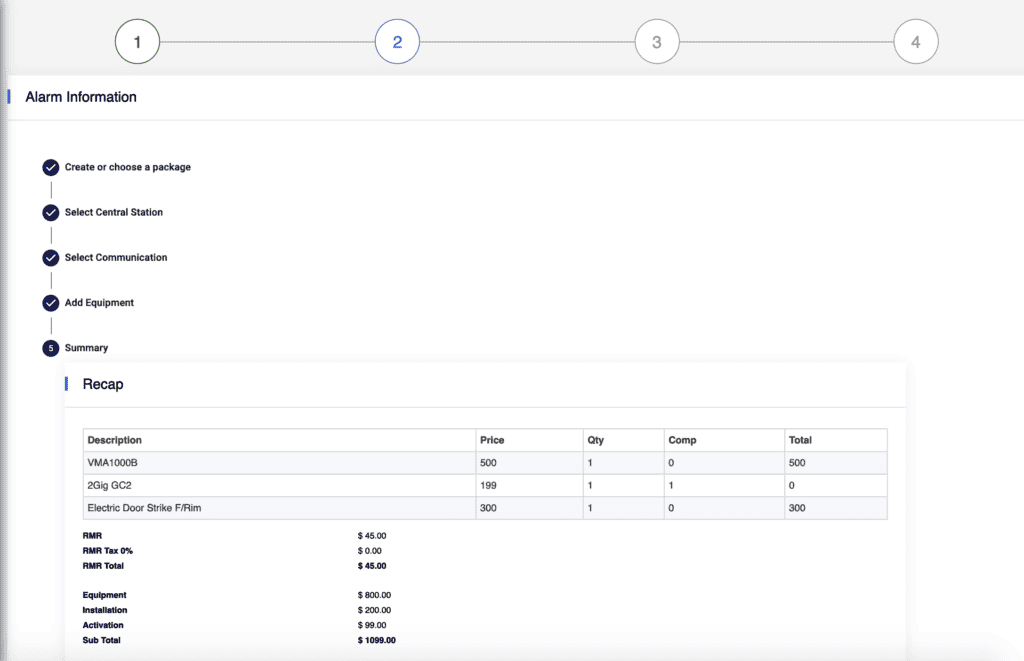Click the RMR Tax amount '$ 0.00'

[x=370, y=551]
